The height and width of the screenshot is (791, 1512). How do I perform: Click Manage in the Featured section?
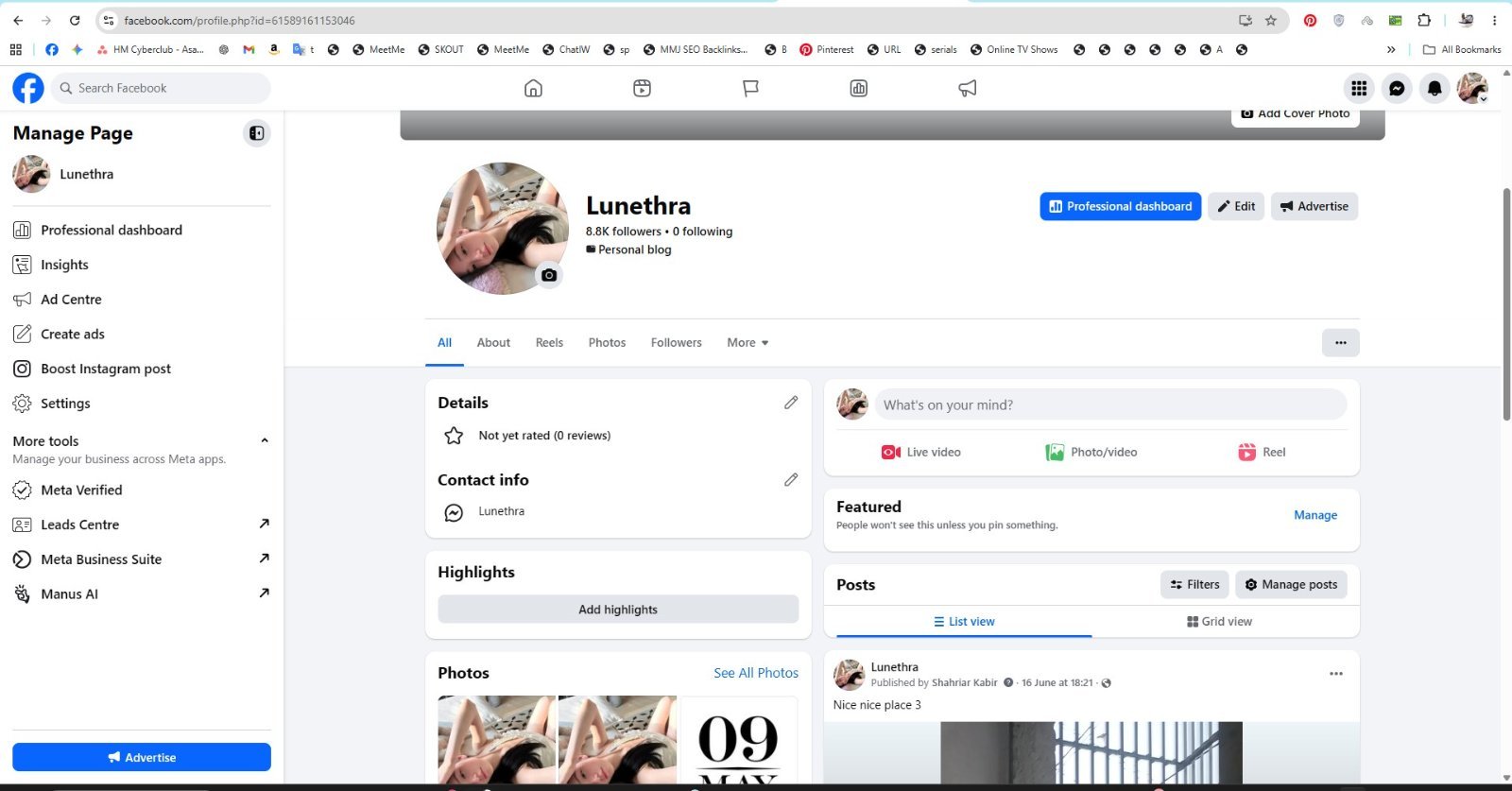pos(1315,515)
